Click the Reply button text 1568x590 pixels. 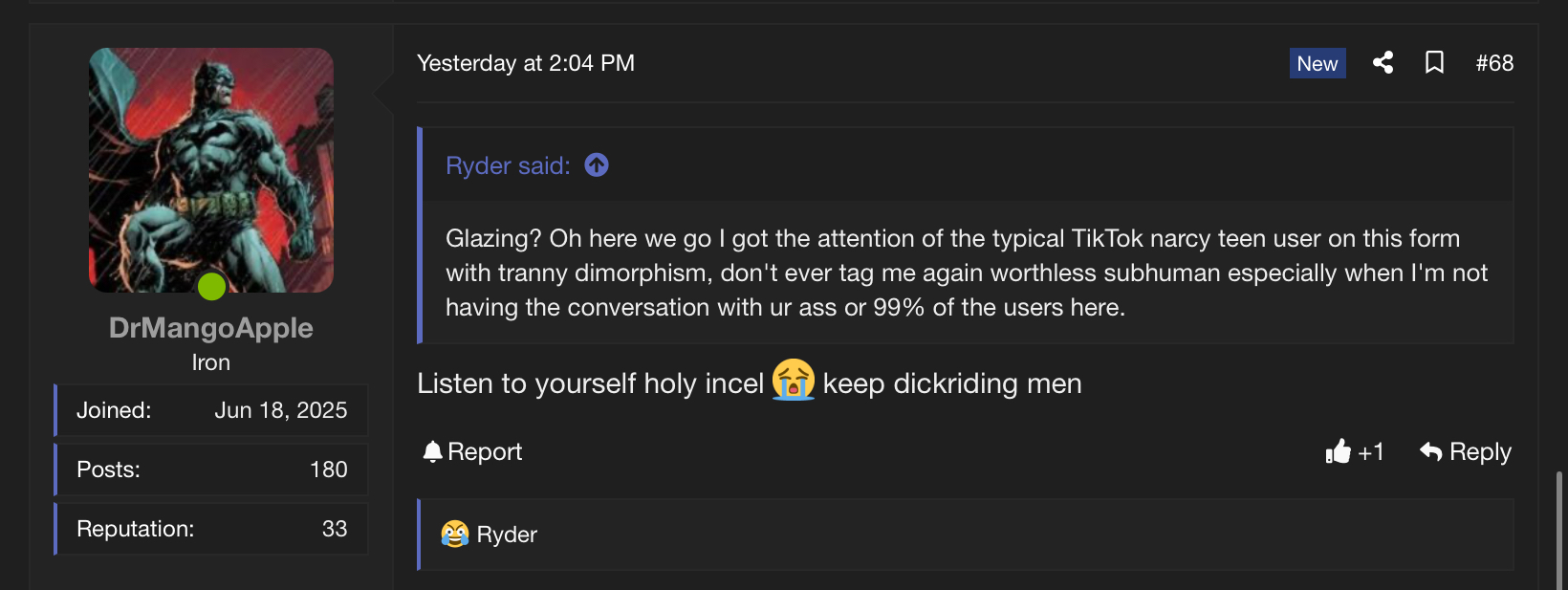[1480, 451]
